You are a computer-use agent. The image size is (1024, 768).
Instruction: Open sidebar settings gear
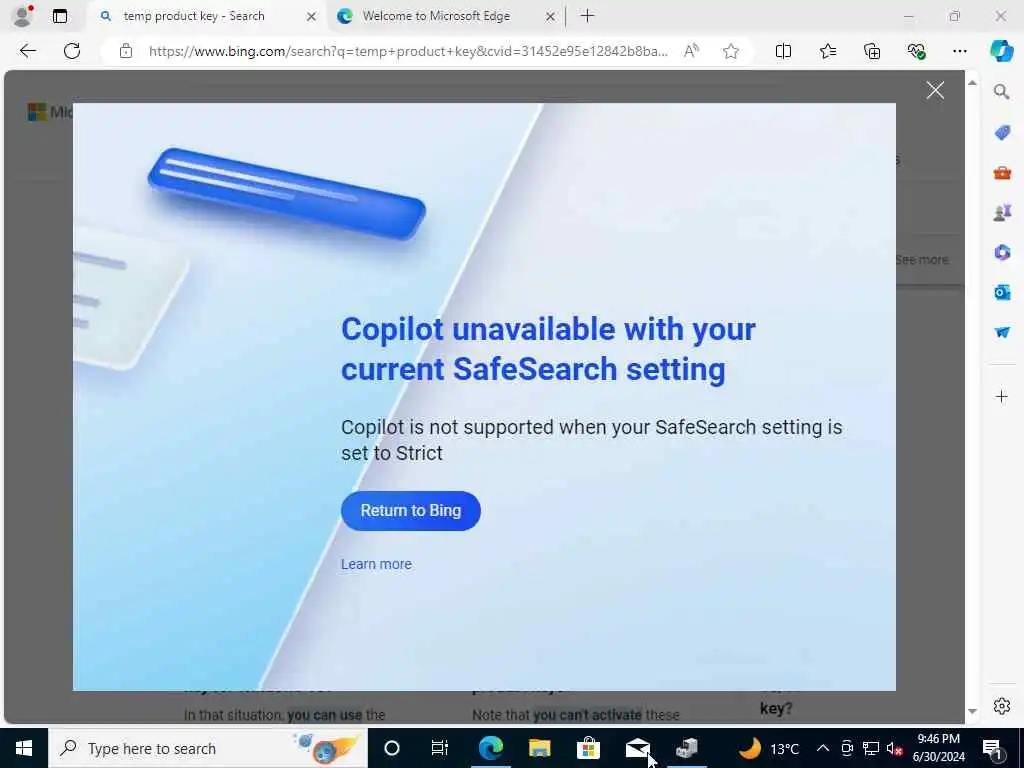(1002, 706)
